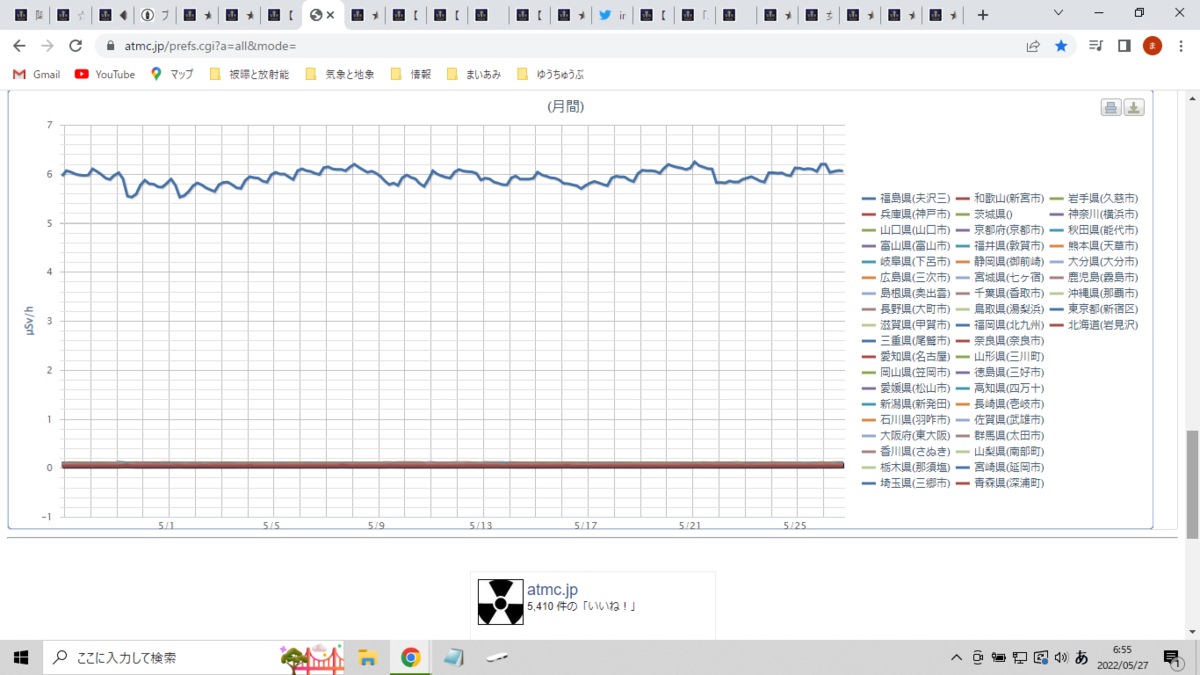Click the 5/13 x-axis date label

[481, 525]
